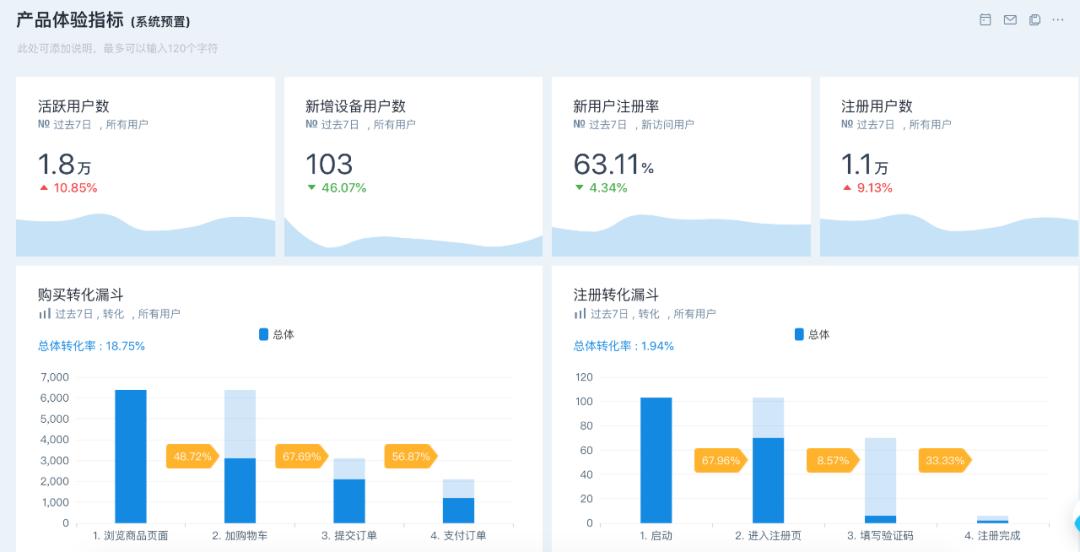This screenshot has height=552, width=1080.
Task: Click the 1. 启动 axis label
Action: (x=656, y=536)
